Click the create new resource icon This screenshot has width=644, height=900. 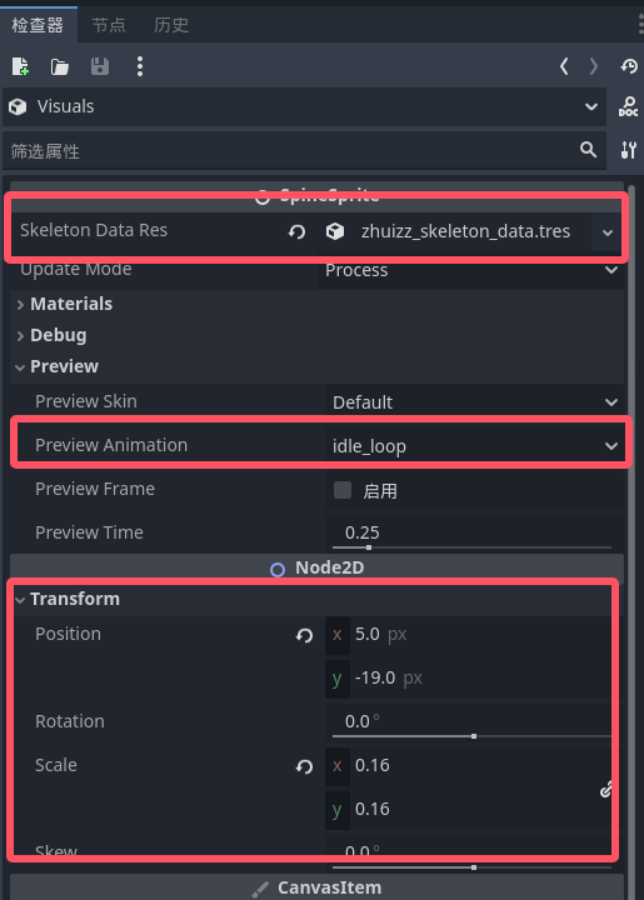click(x=21, y=67)
